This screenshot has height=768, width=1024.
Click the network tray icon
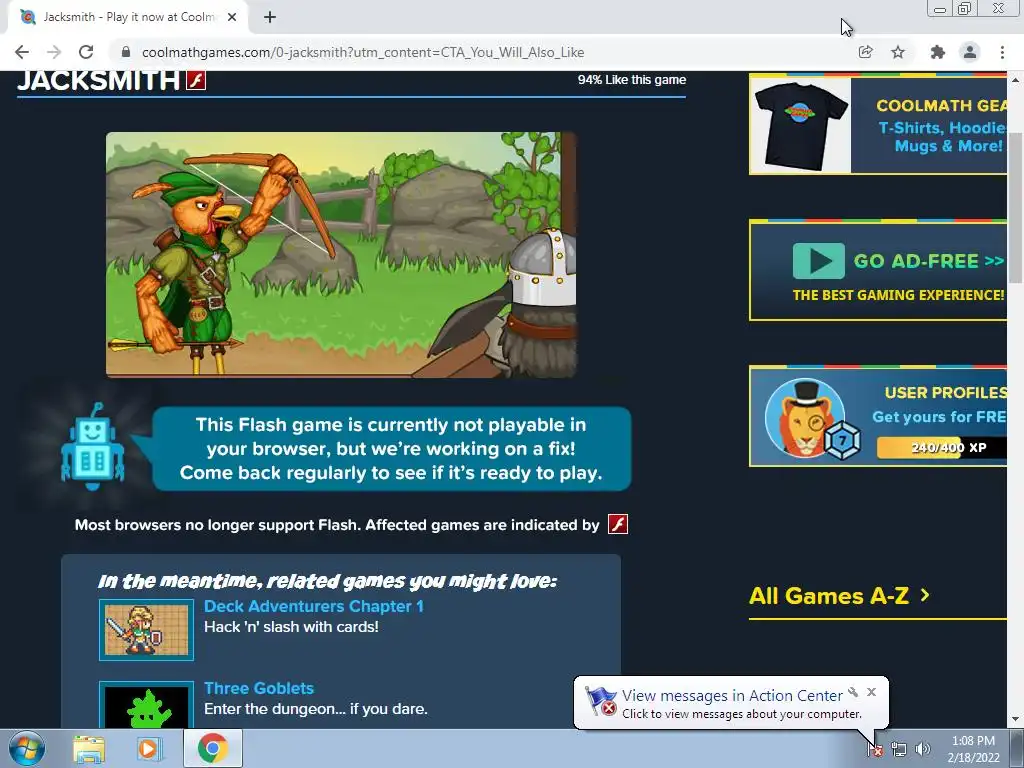(x=899, y=749)
